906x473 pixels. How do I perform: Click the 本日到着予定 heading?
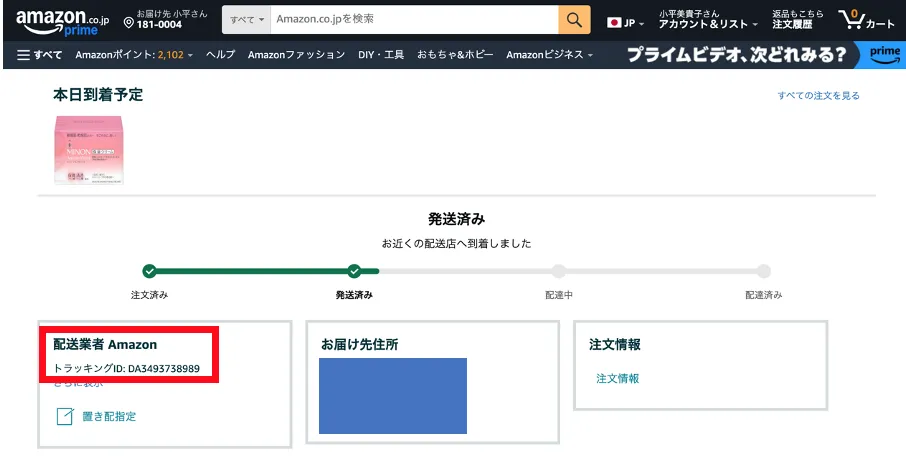tap(98, 95)
